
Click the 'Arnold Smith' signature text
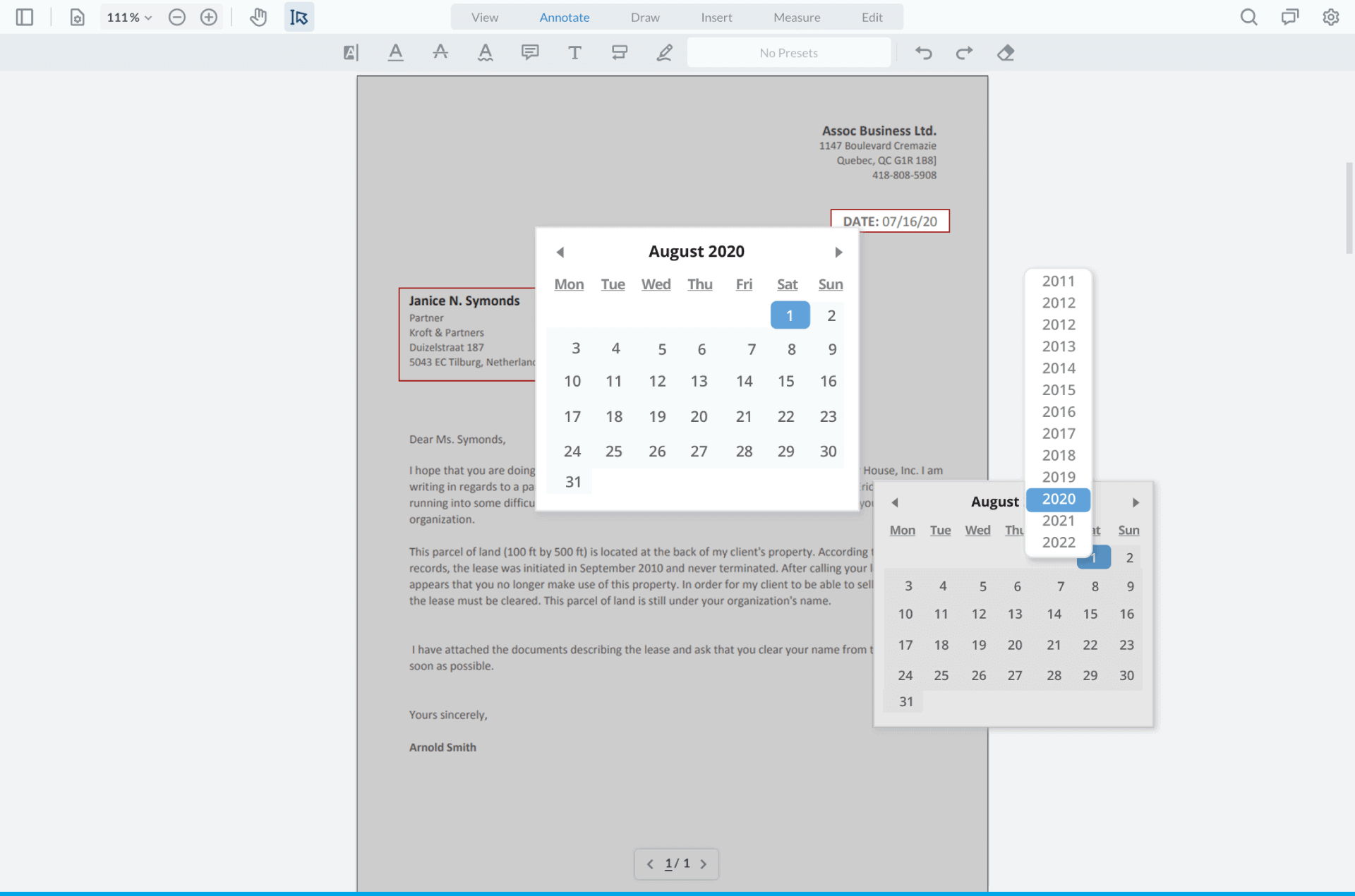tap(442, 747)
